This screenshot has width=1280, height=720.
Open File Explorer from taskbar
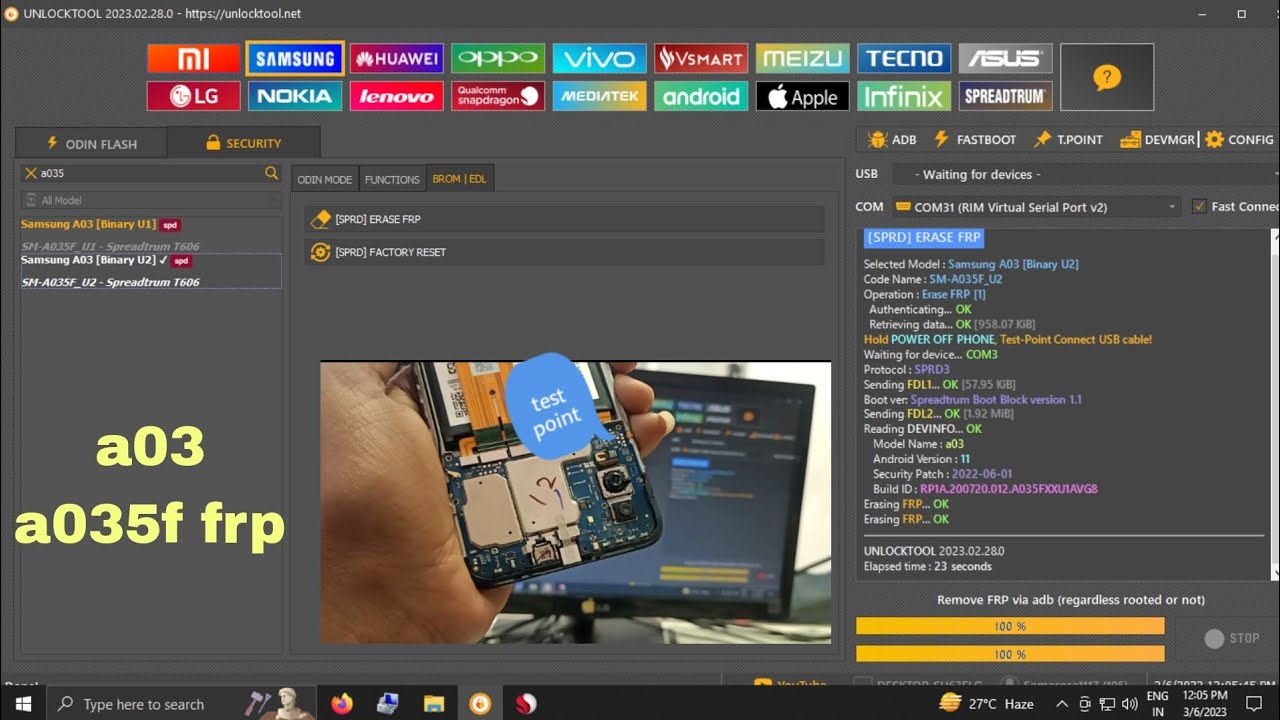click(x=433, y=704)
